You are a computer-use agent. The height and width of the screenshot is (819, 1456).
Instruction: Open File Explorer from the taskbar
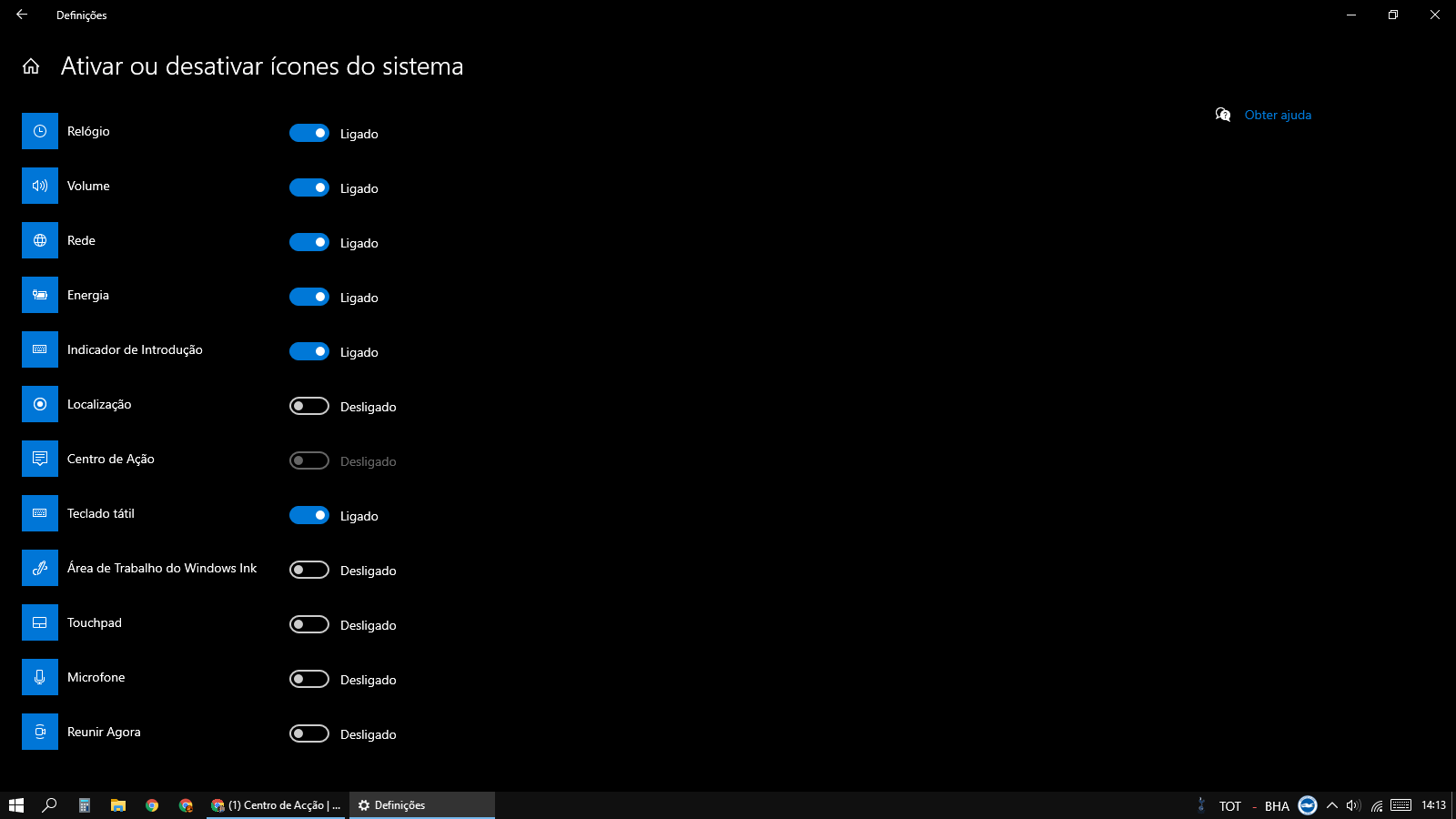[x=118, y=805]
